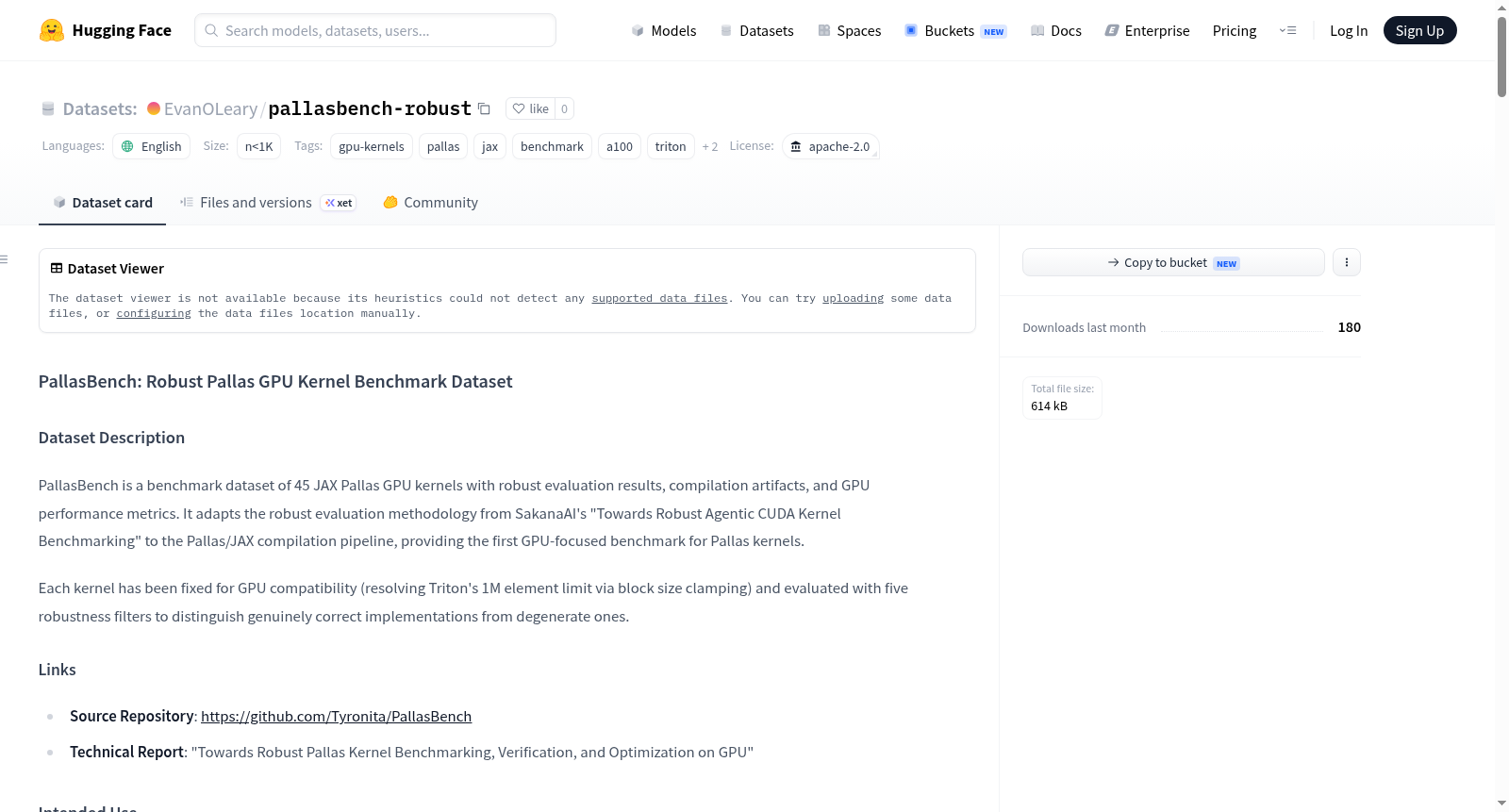This screenshot has height=812, width=1509.
Task: Go to Spaces in the top navigation
Action: click(x=849, y=30)
